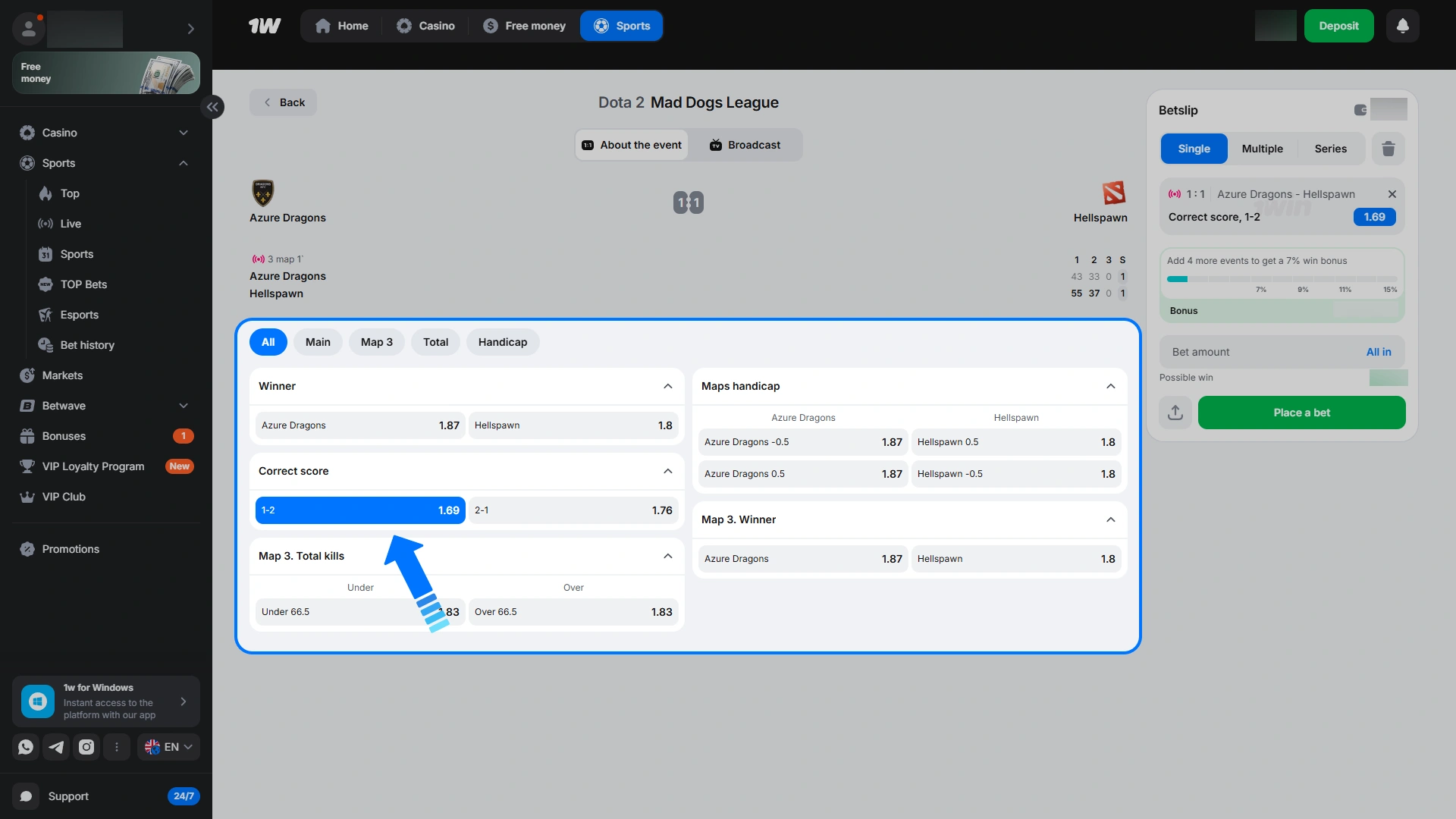Switch to the Map 3 tab
1456x819 pixels.
coord(377,342)
